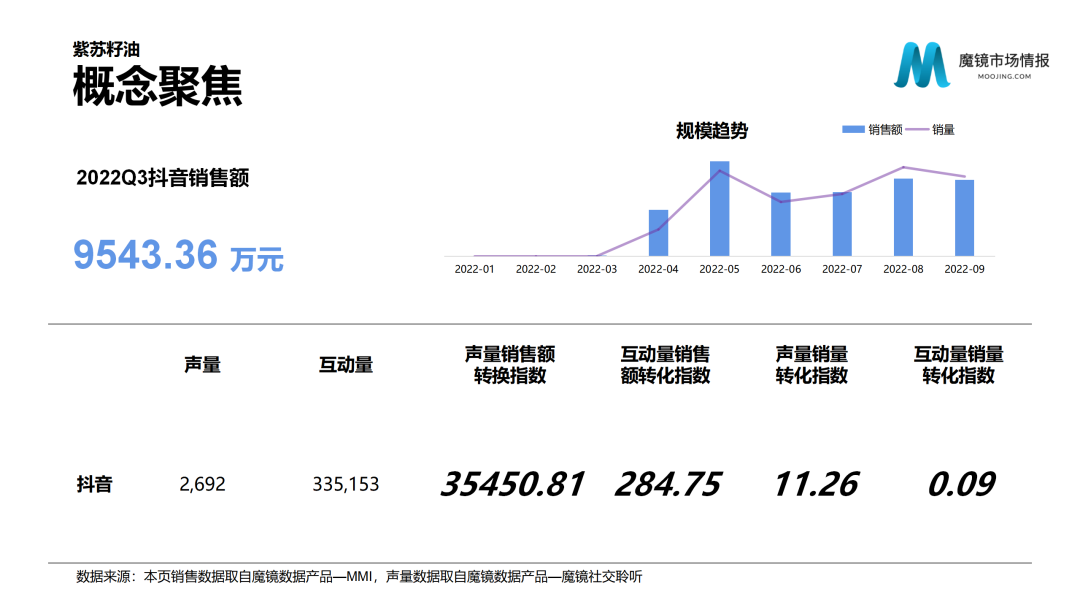Select the 2022-05 sales bar

(720, 209)
